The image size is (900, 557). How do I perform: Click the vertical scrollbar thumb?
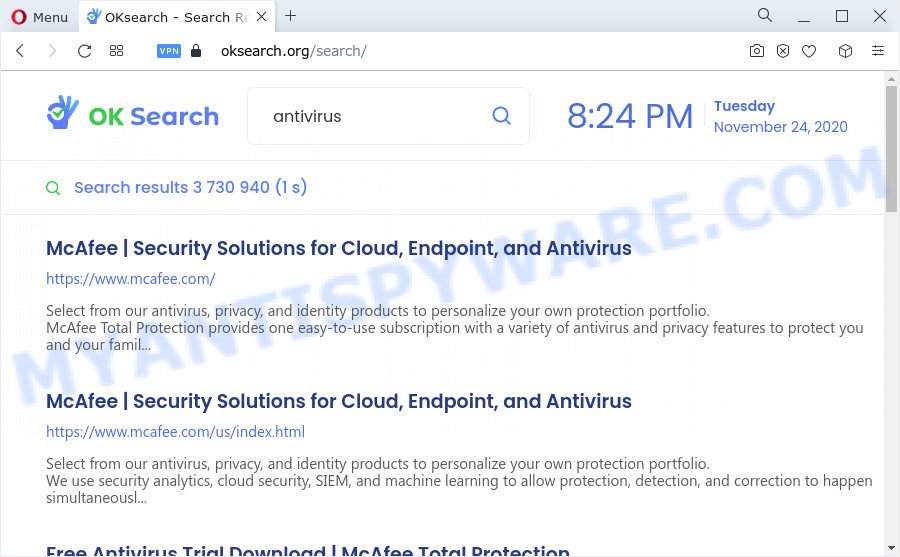pyautogui.click(x=891, y=149)
